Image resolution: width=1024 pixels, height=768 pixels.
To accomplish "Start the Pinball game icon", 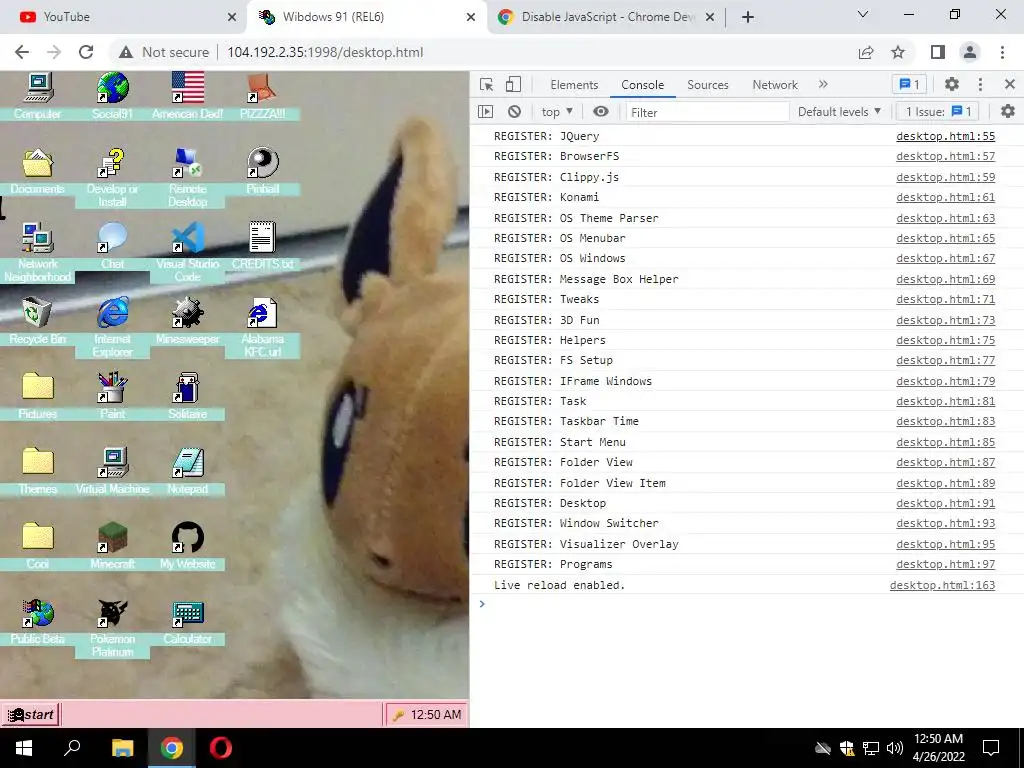I will 262,163.
